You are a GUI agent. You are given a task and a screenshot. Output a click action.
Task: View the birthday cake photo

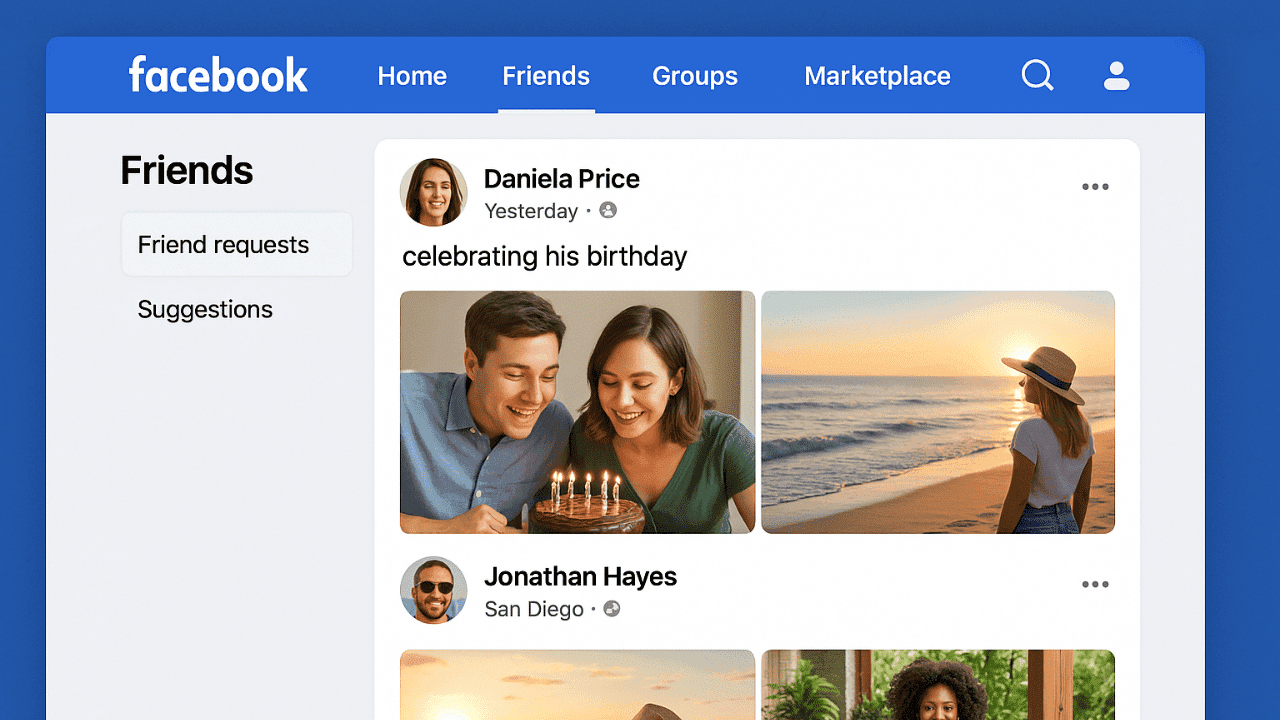[x=578, y=412]
